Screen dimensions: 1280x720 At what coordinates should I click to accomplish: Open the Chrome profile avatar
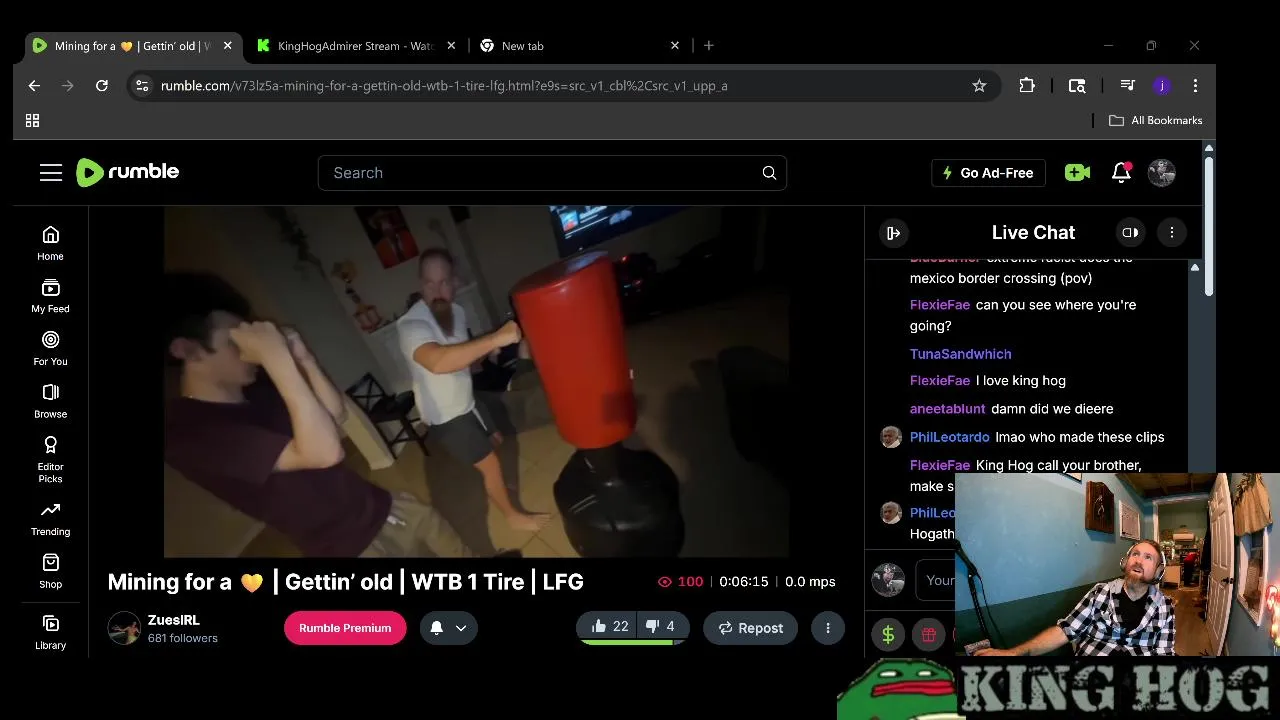click(x=1162, y=86)
